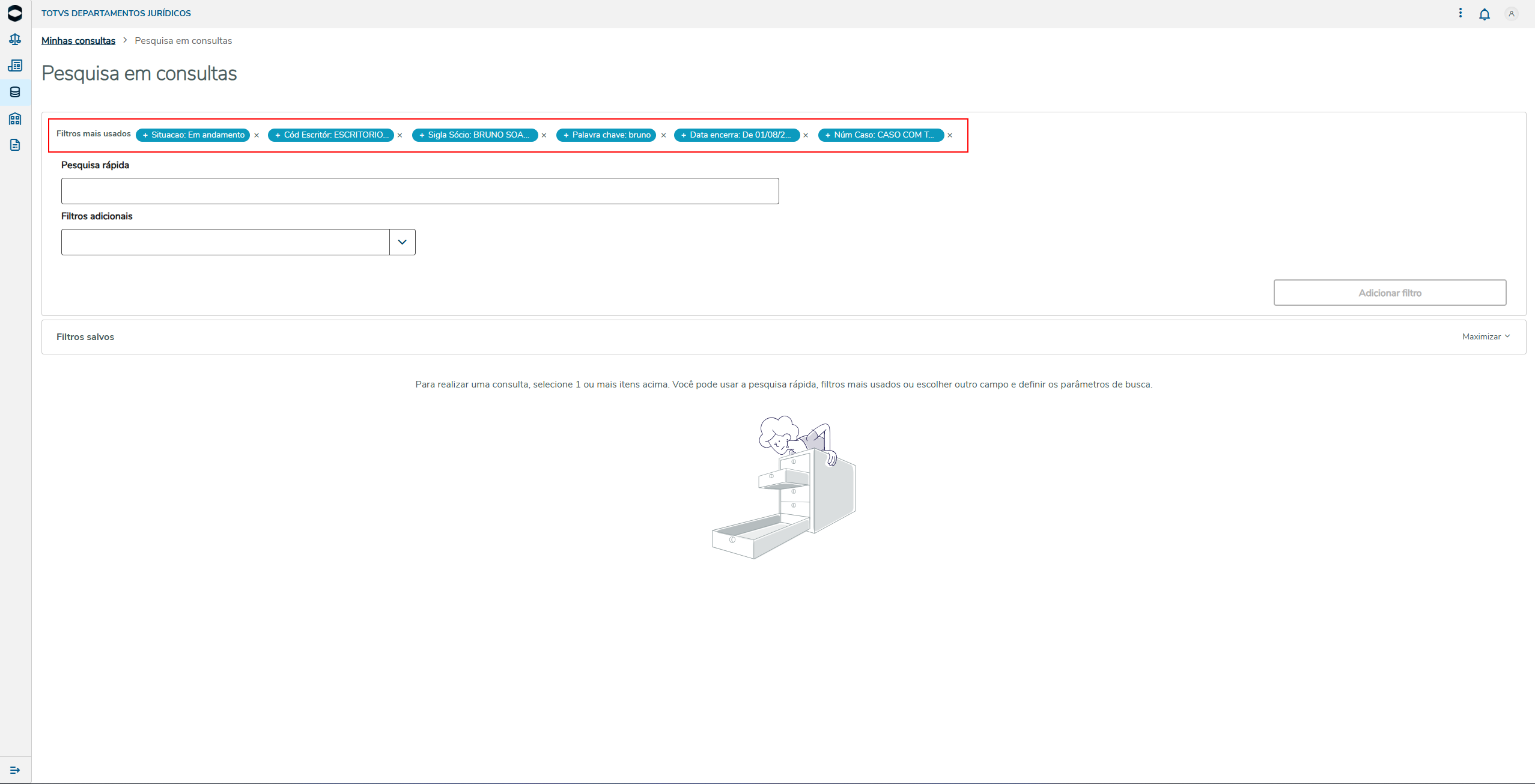Screen dimensions: 1535x784
Task: Open the report sheet sidebar icon
Action: 15,65
